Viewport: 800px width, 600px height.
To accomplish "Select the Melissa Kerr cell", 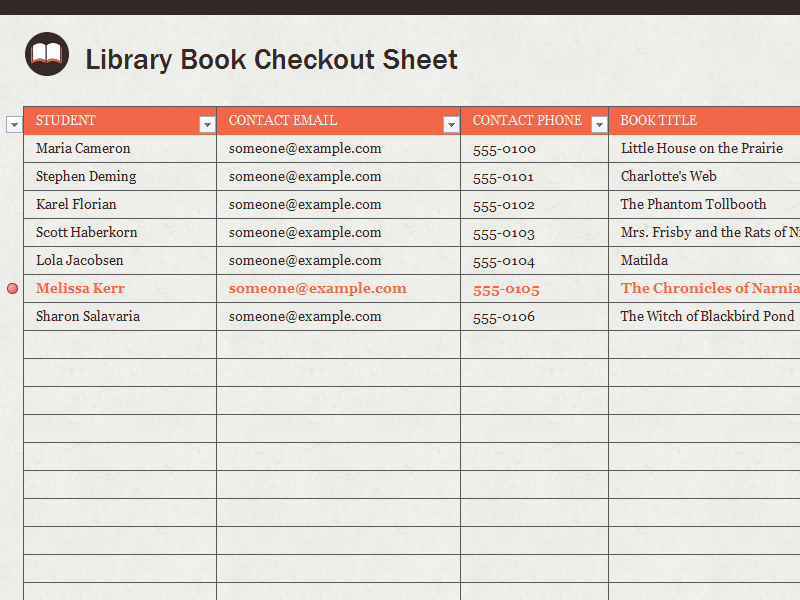I will (x=120, y=289).
